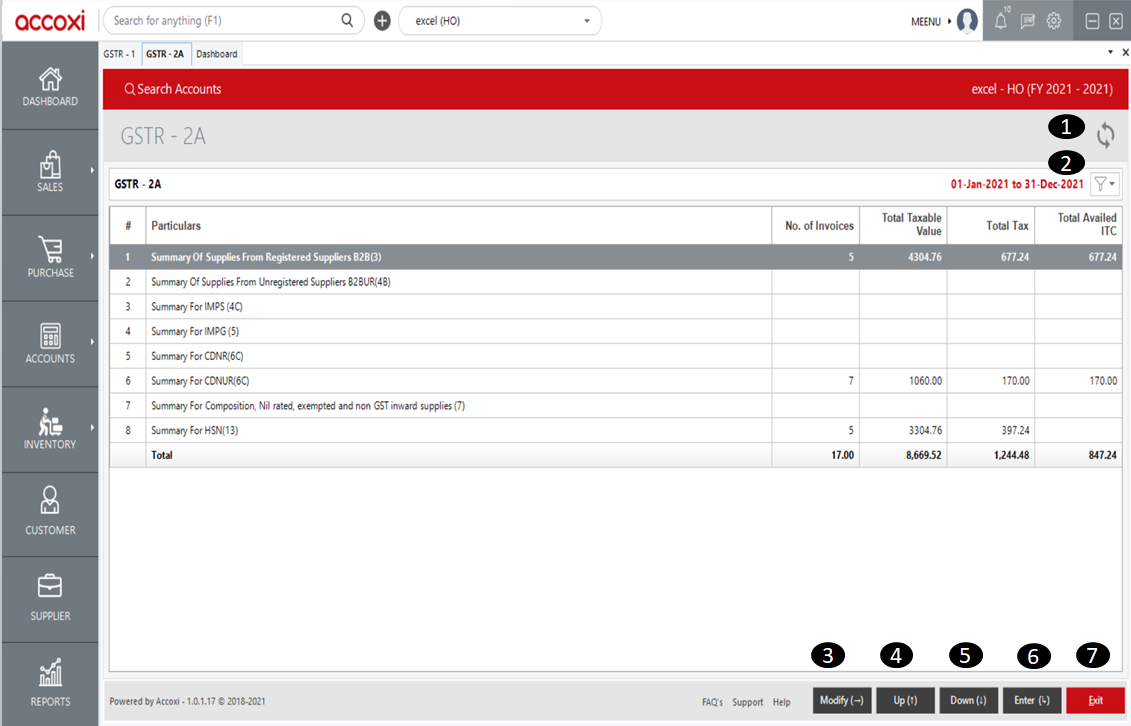1131x726 pixels.
Task: Open the Support link
Action: [747, 702]
